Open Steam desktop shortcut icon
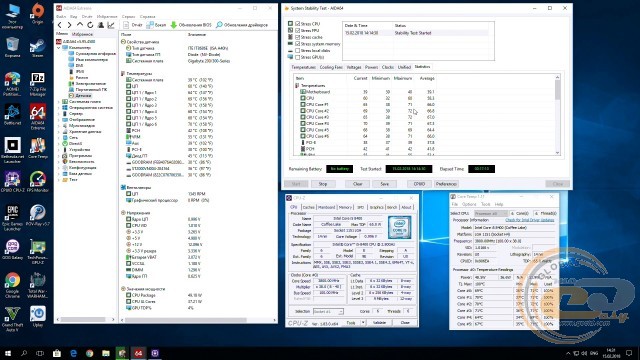Screen dimensions: 640x360 click(38, 48)
